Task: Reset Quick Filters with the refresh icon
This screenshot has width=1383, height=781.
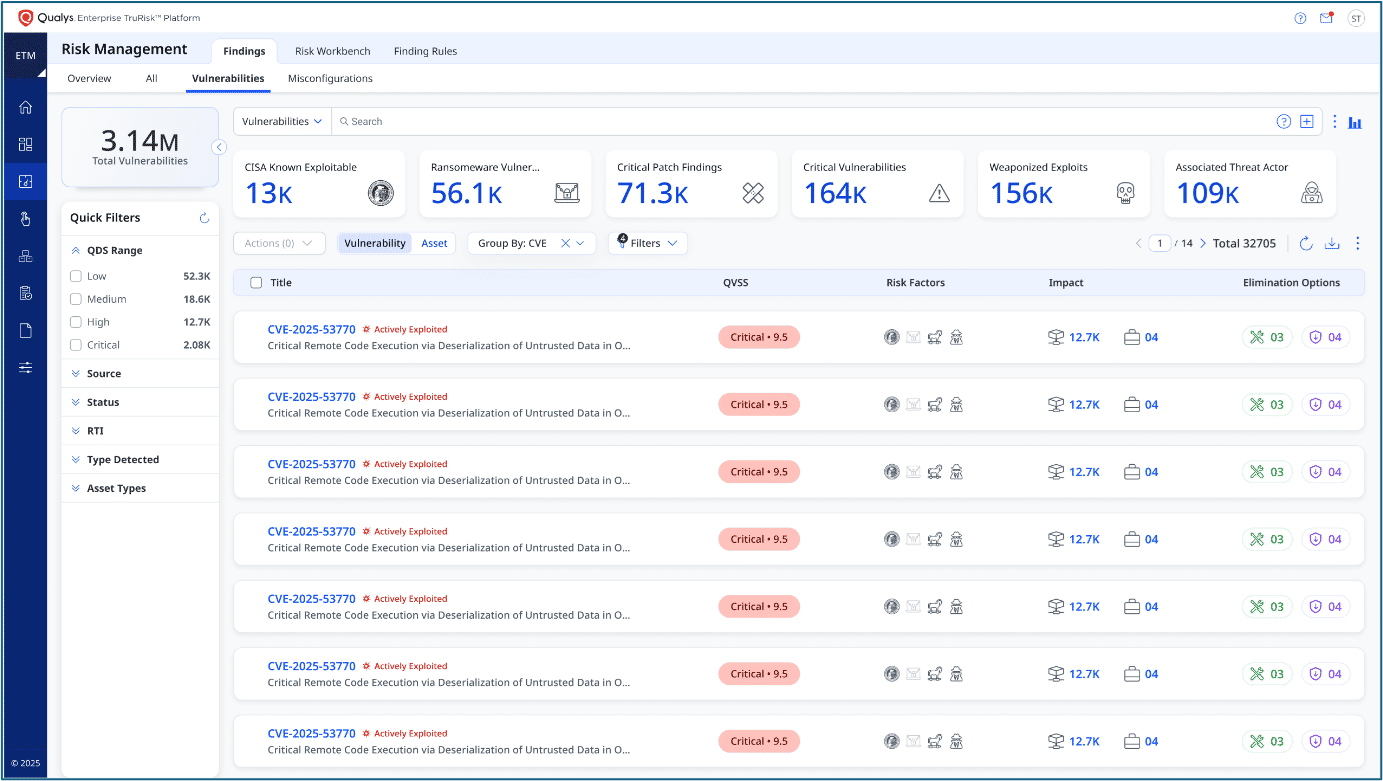Action: pos(204,218)
